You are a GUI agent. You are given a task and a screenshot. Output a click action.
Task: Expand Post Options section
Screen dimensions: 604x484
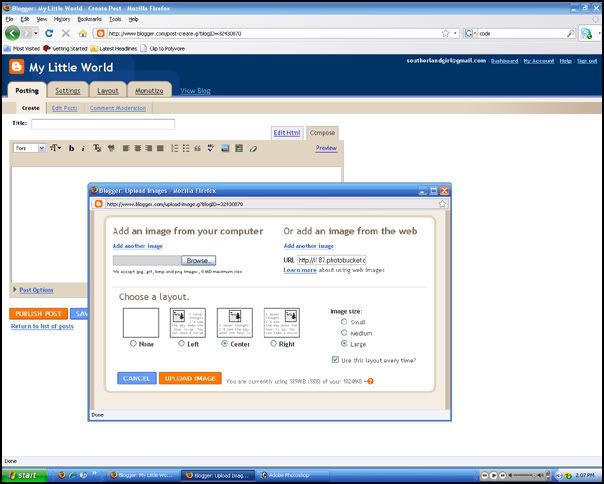click(36, 290)
